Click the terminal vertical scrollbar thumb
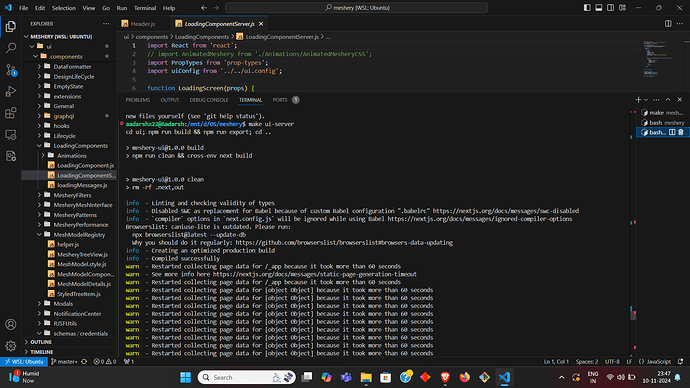Viewport: 690px width, 388px height. (633, 315)
